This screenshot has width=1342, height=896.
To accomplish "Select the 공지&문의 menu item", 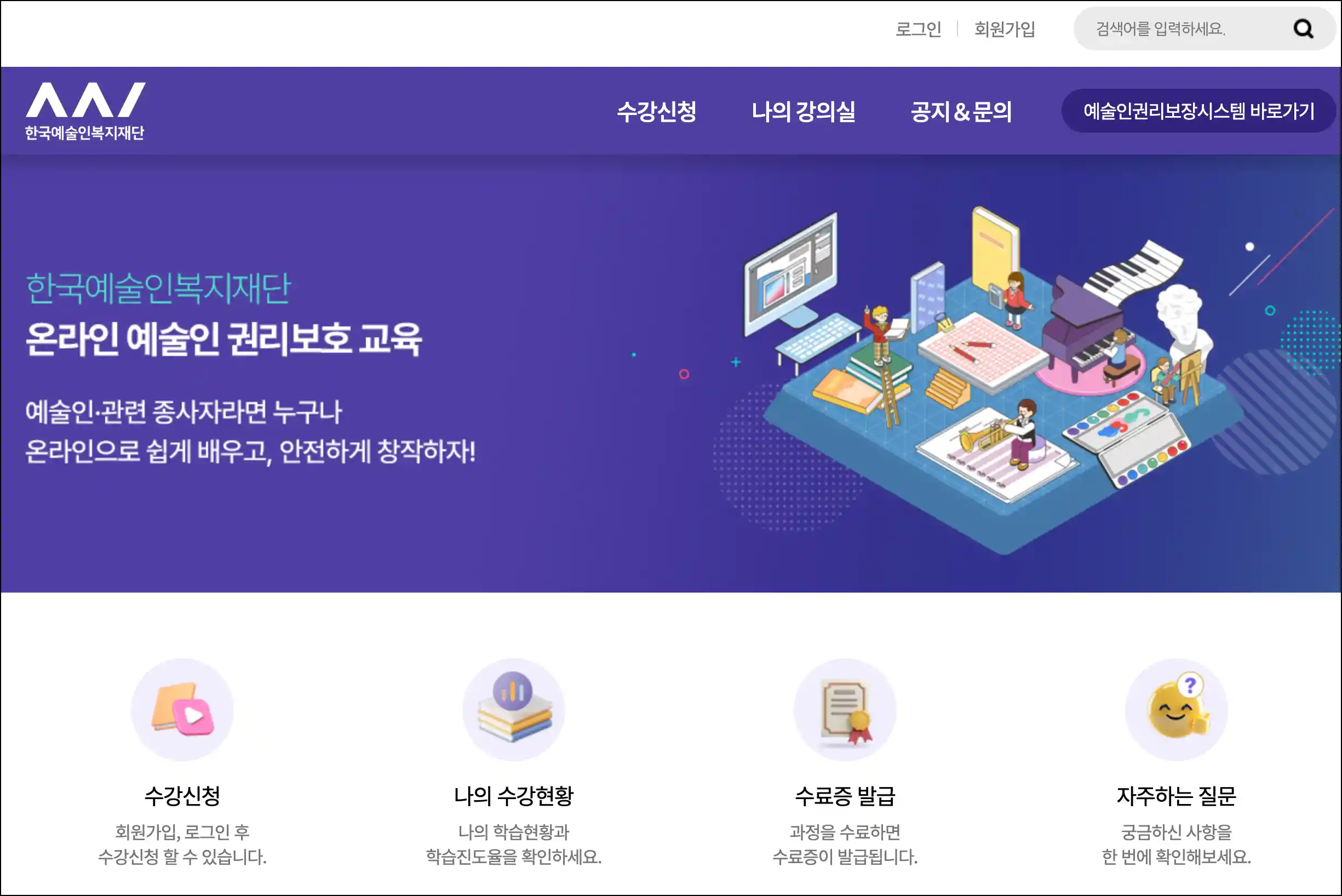I will [961, 111].
